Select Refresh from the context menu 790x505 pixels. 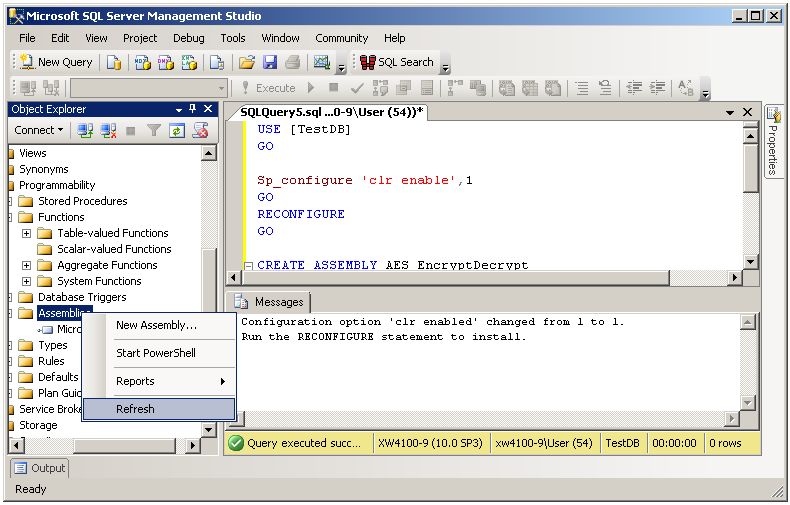point(135,409)
